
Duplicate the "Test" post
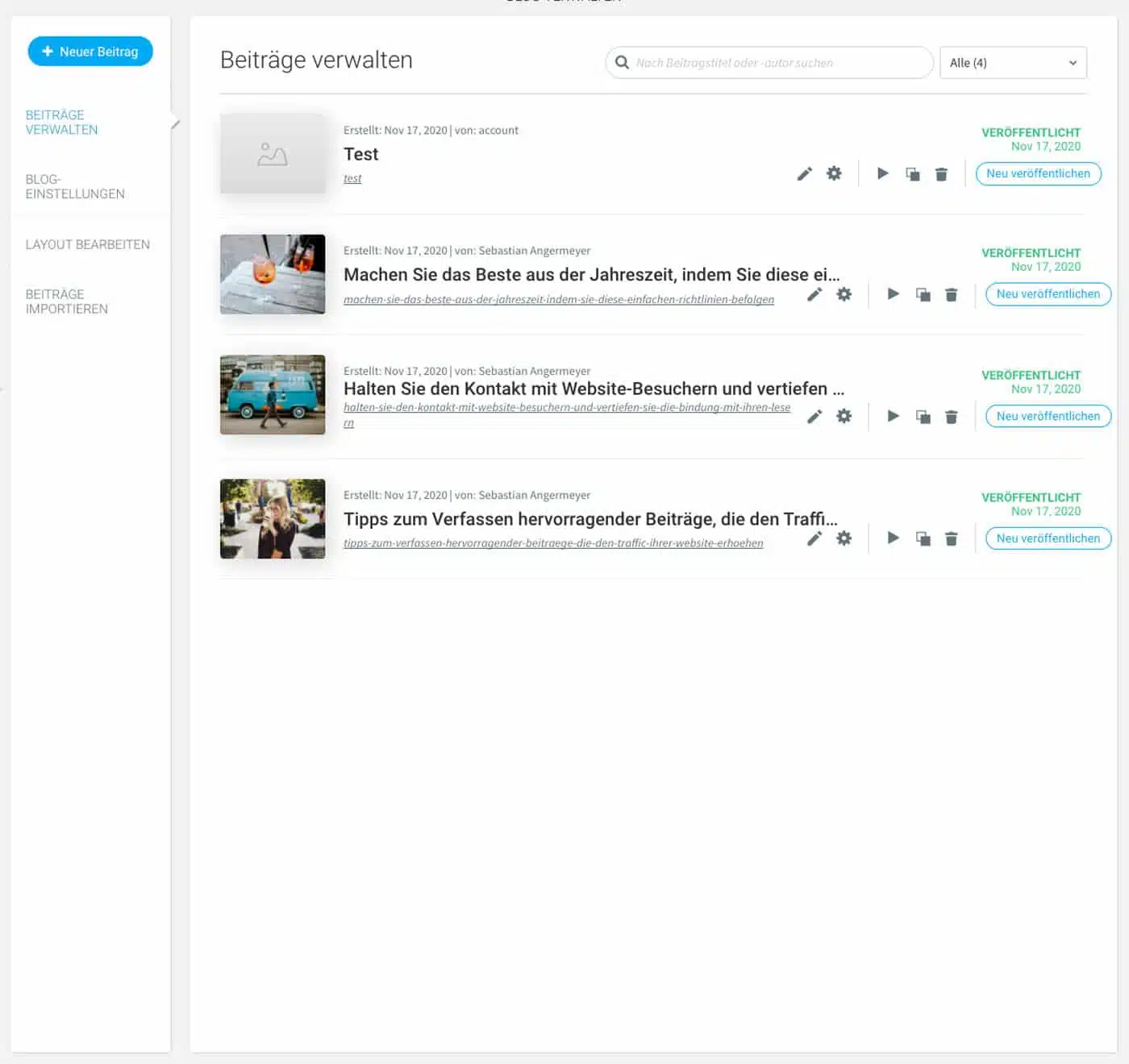pos(913,173)
